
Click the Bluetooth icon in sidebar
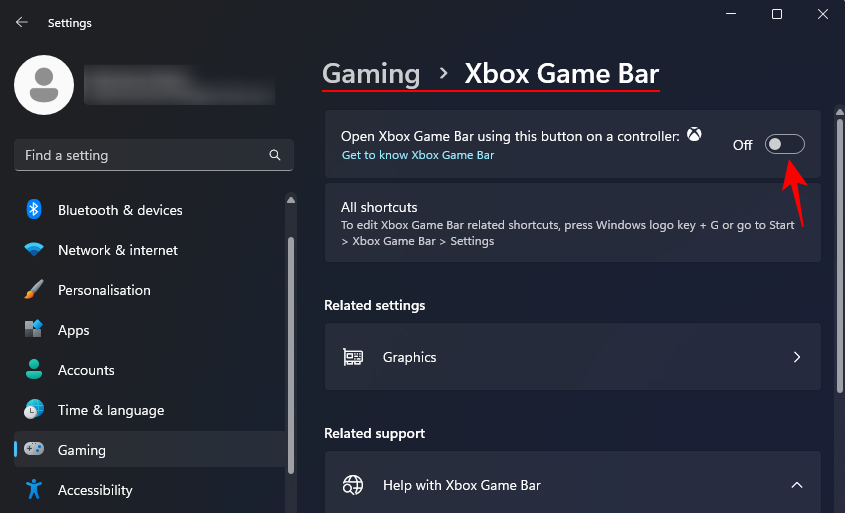click(x=33, y=210)
